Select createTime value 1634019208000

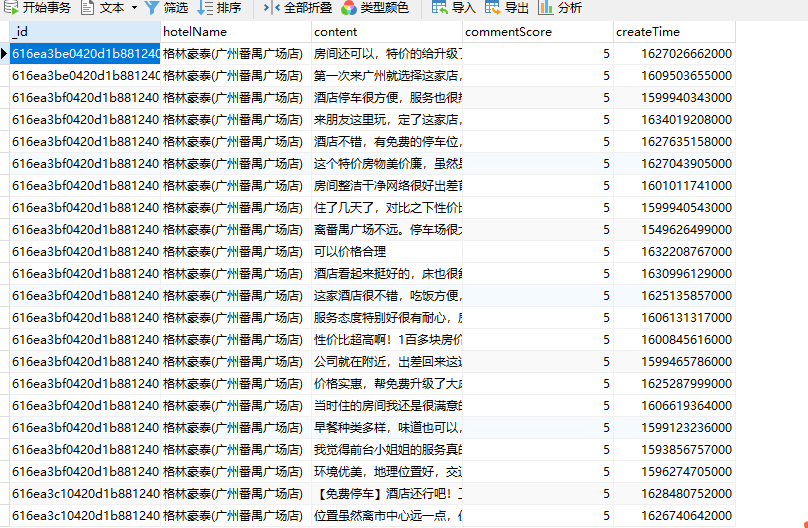675,120
